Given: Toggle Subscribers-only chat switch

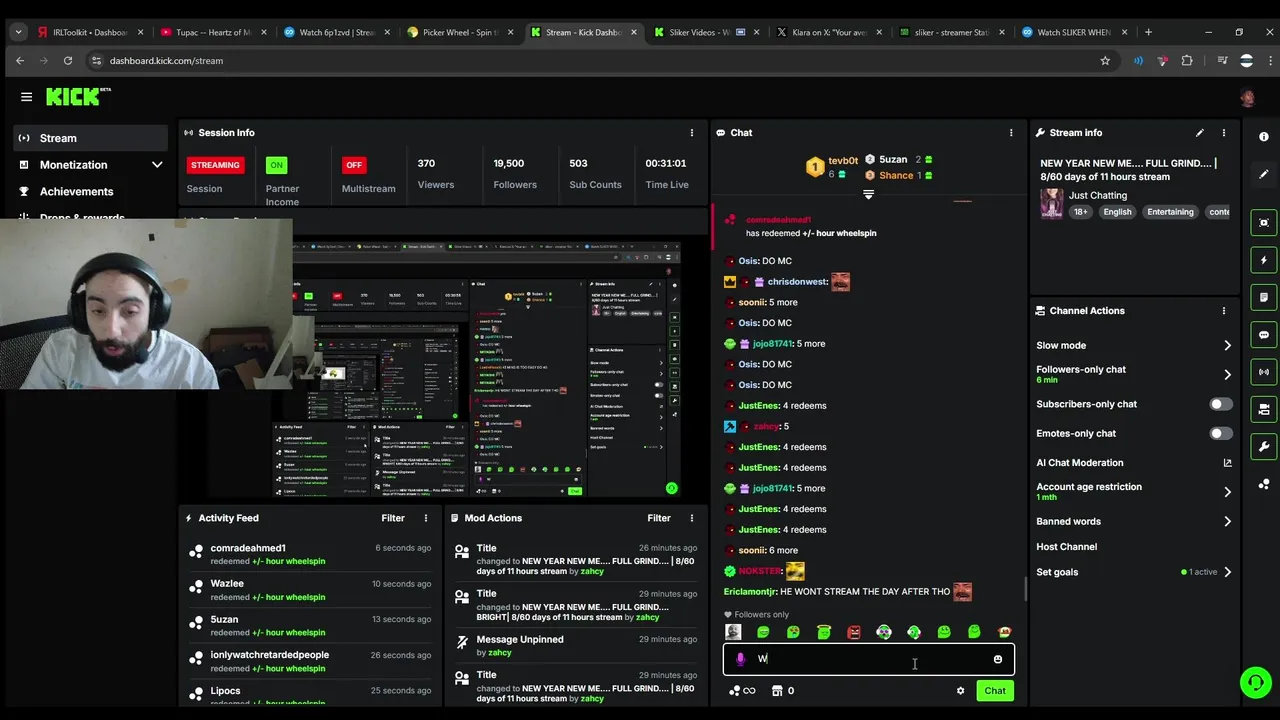Looking at the screenshot, I should (1221, 404).
